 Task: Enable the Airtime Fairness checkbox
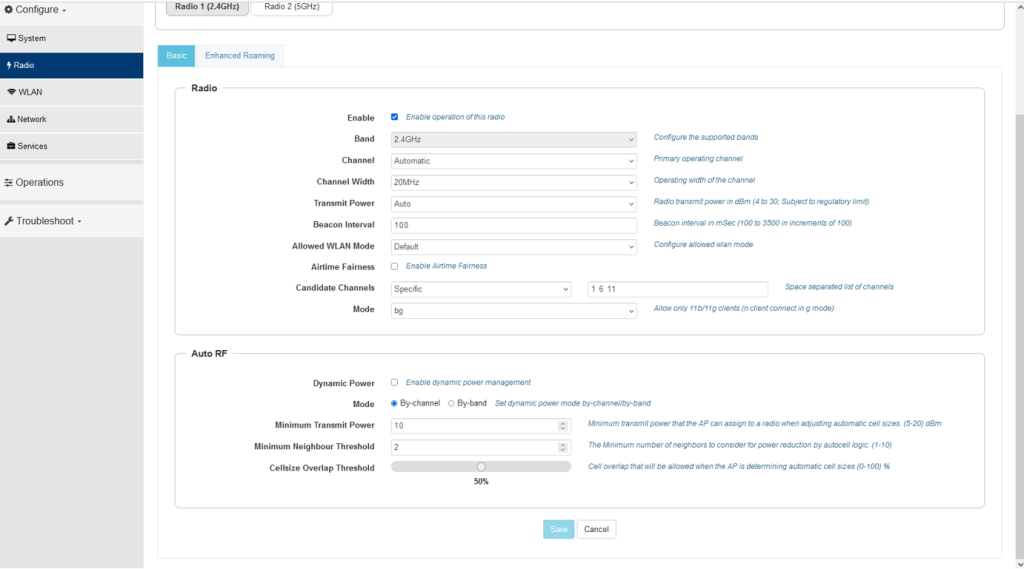(x=395, y=266)
